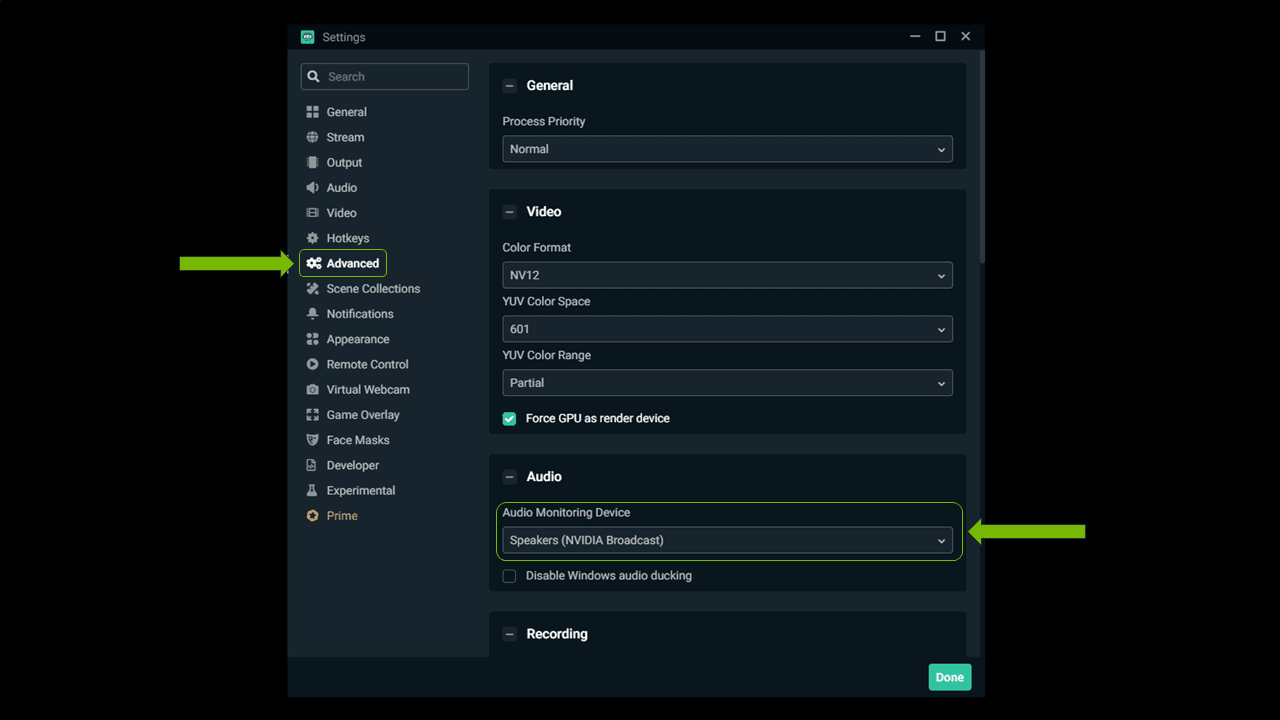Enable Disable Windows audio ducking
This screenshot has height=720, width=1280.
509,576
